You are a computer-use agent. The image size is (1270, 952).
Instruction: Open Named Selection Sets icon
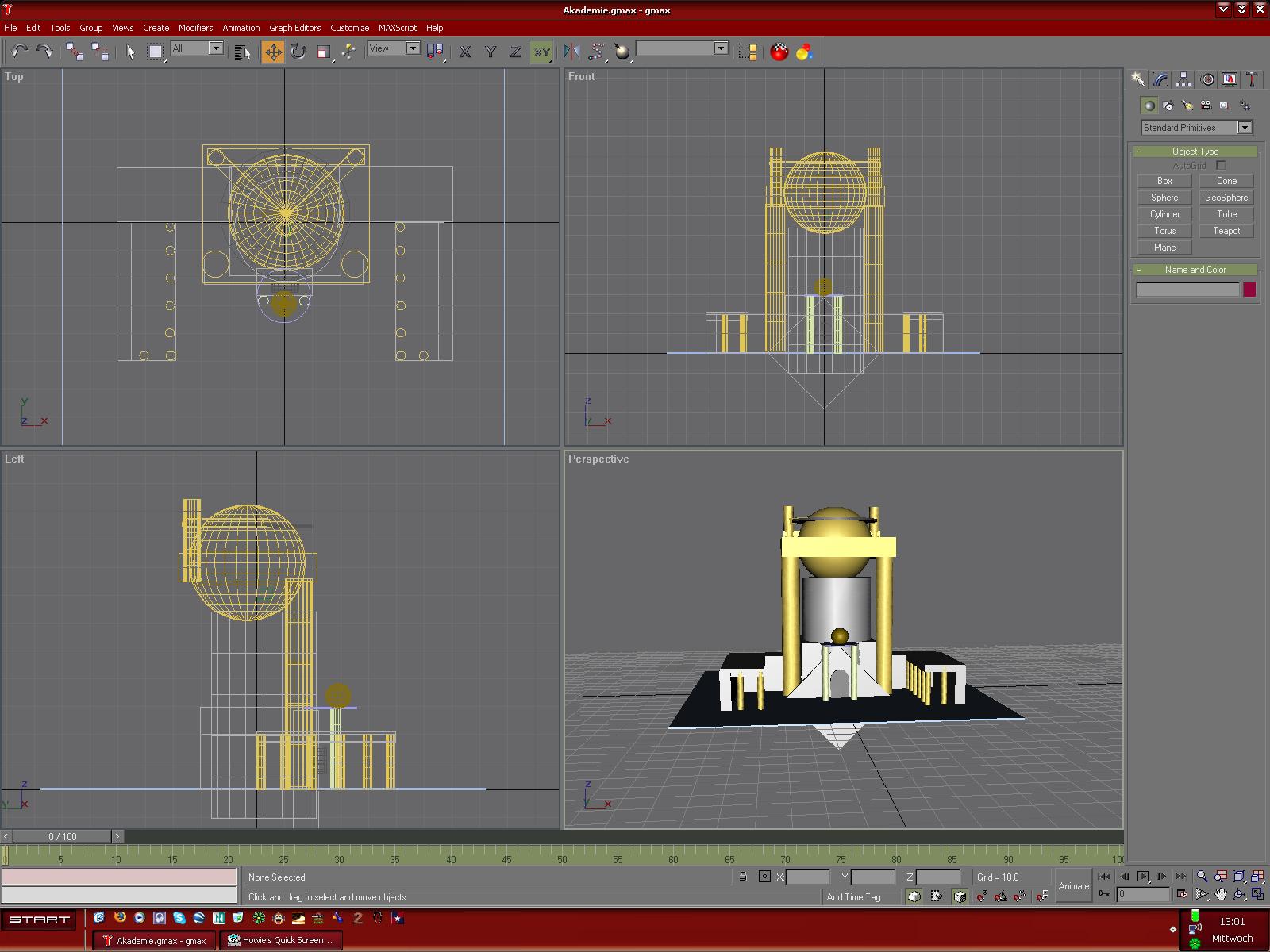click(x=747, y=52)
